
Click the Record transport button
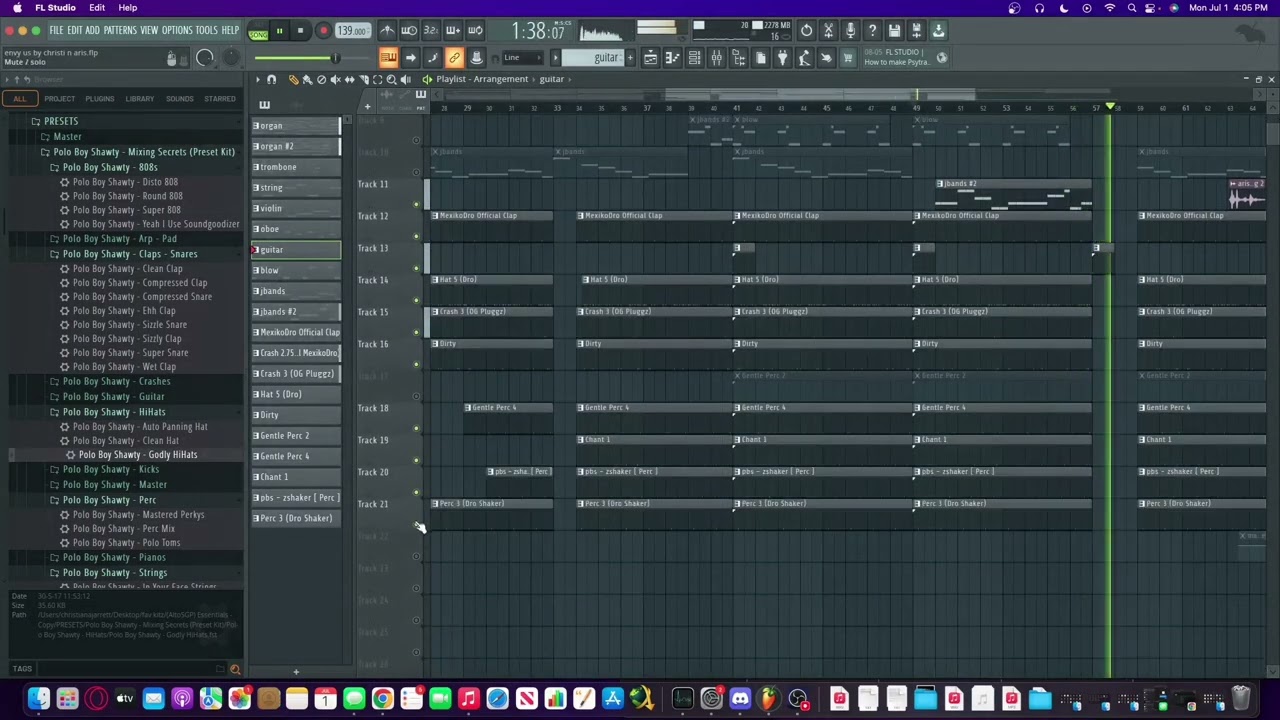pyautogui.click(x=323, y=31)
